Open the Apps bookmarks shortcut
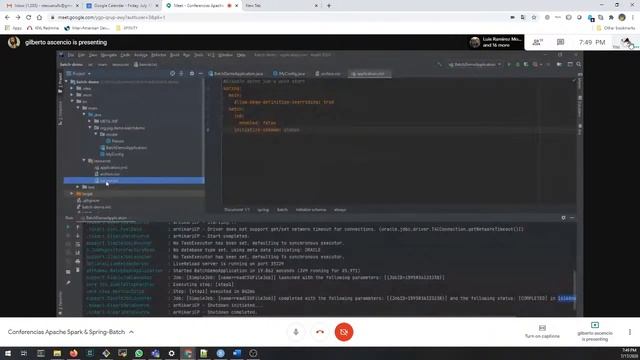 tap(13, 28)
